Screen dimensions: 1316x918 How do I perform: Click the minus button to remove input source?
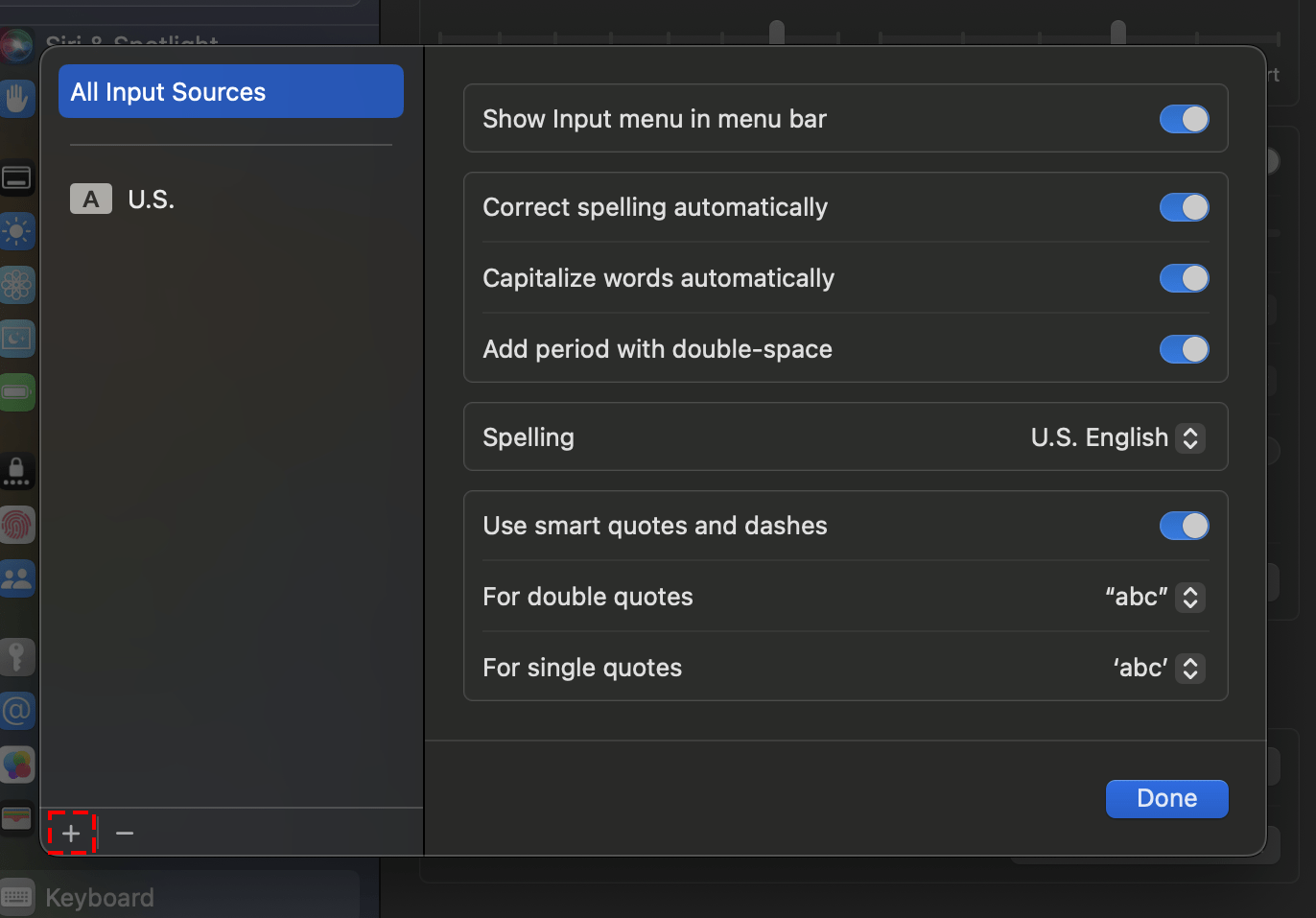[125, 833]
